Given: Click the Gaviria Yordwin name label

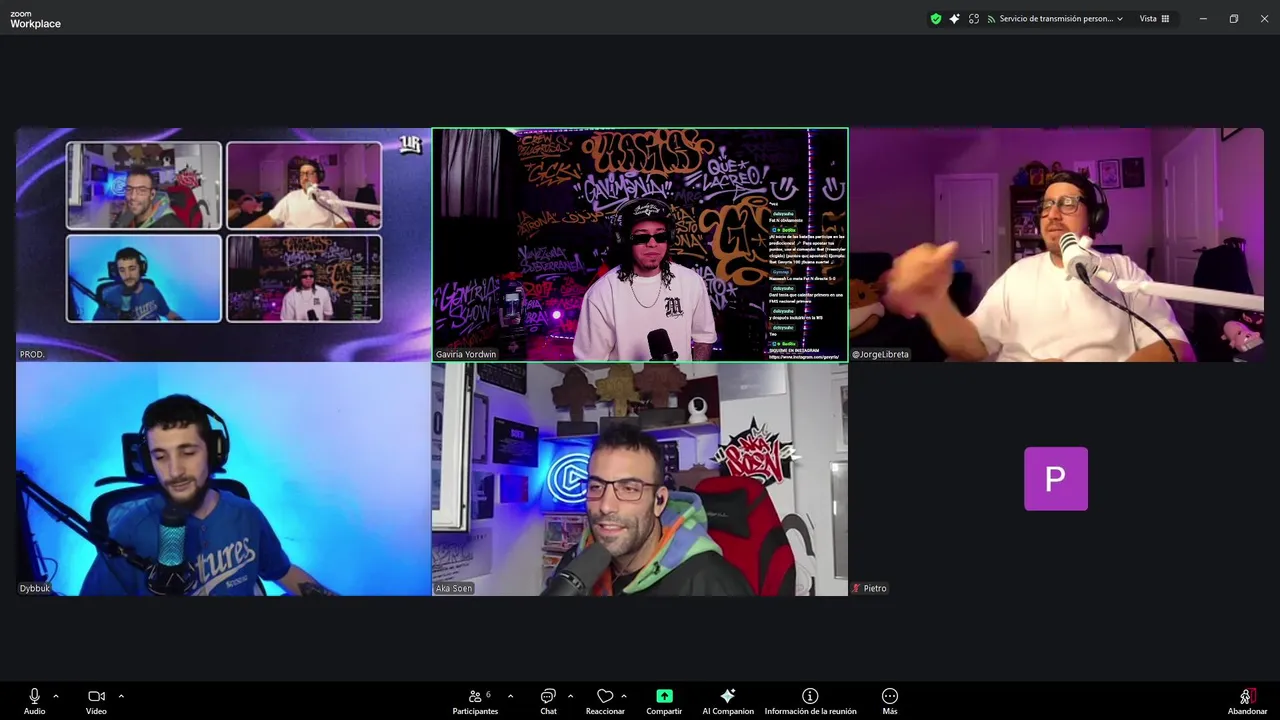Looking at the screenshot, I should (x=466, y=354).
